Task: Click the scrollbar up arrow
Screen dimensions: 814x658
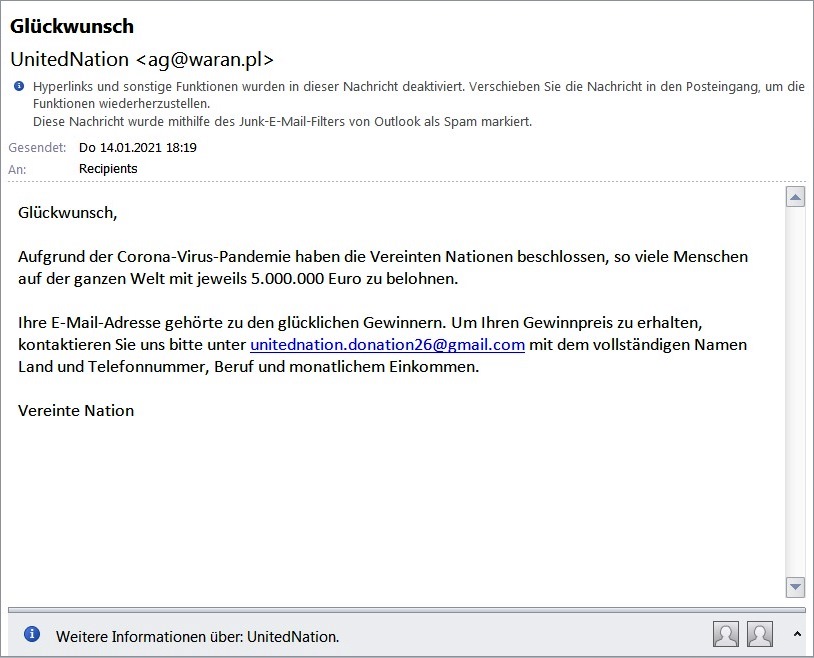Action: [x=795, y=197]
